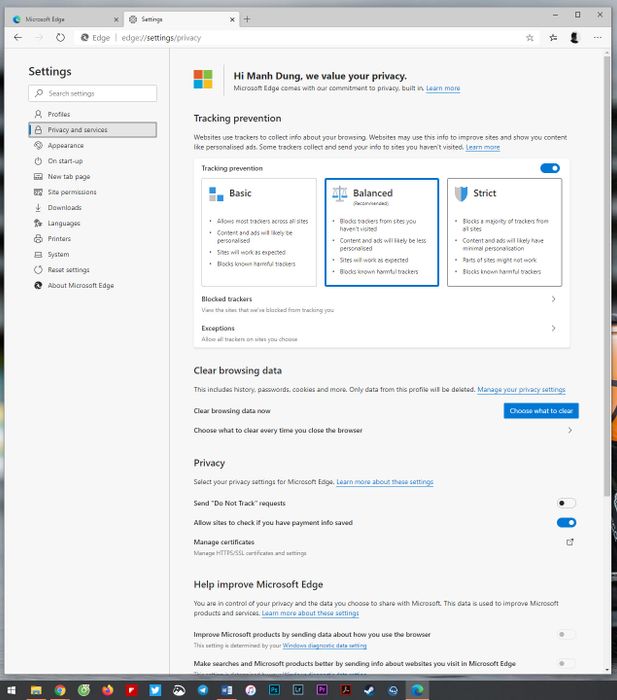Expand Blocked trackers chevron
The height and width of the screenshot is (700, 617).
[x=554, y=299]
